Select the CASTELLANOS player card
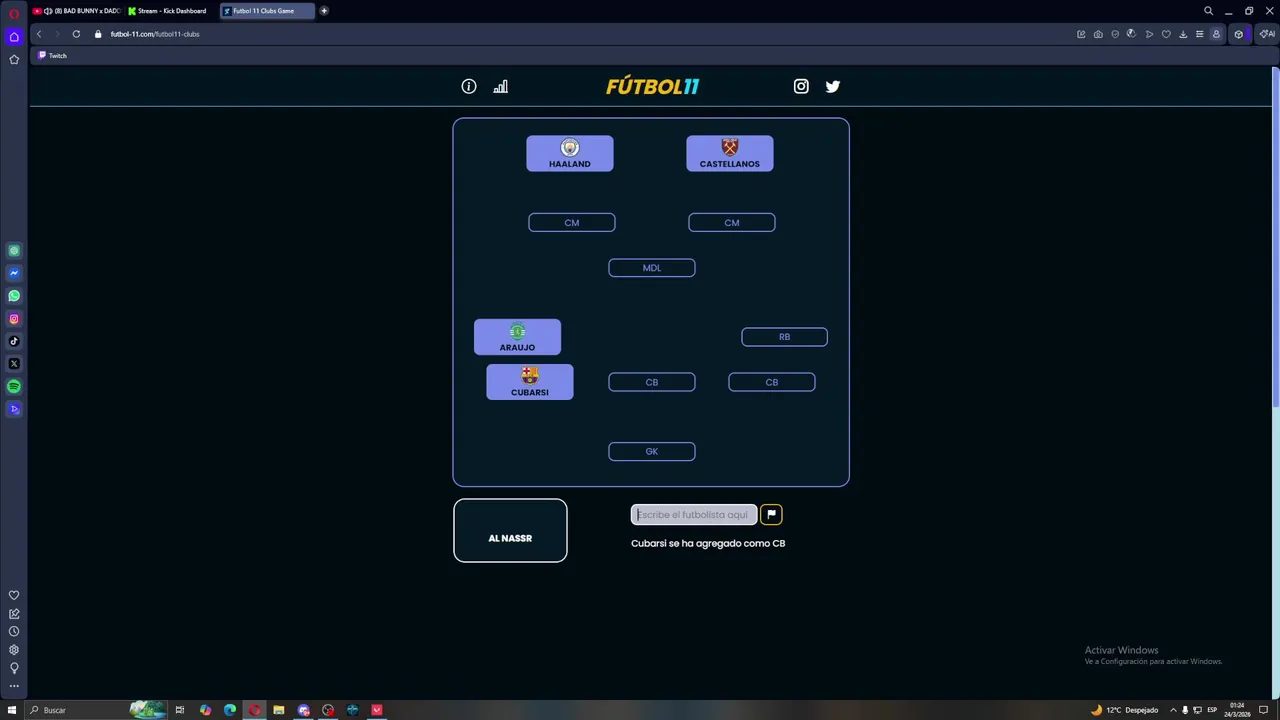 pyautogui.click(x=730, y=154)
